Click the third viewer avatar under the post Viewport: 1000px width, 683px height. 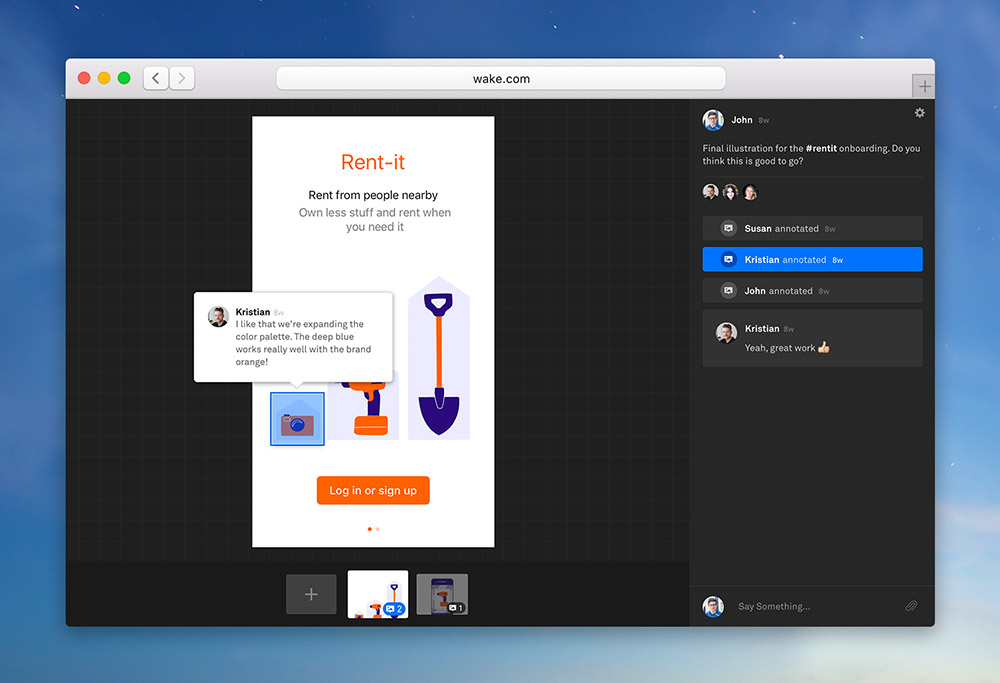coord(750,191)
